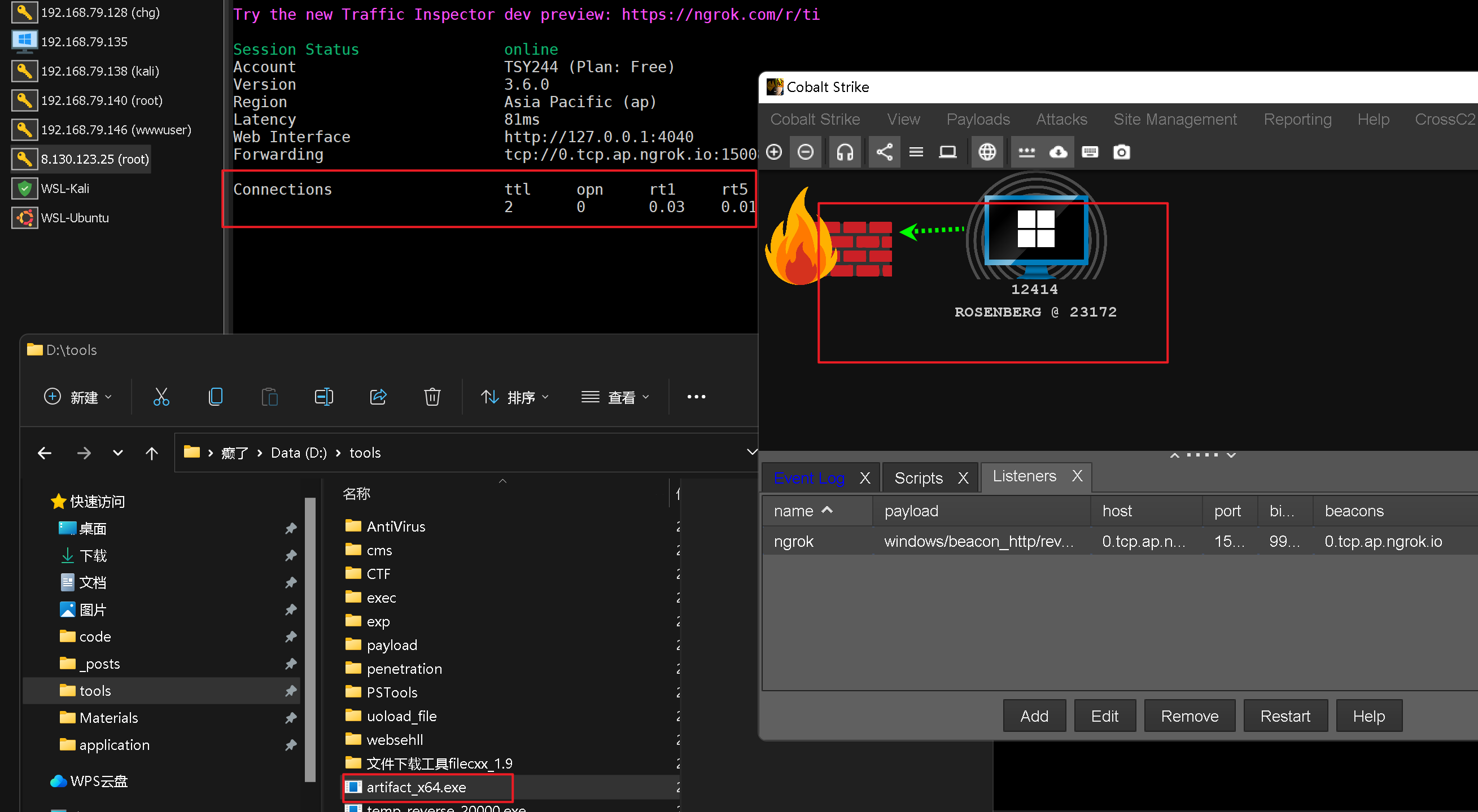The width and height of the screenshot is (1478, 812).
Task: Click the Add button to add new listener
Action: (x=1033, y=715)
